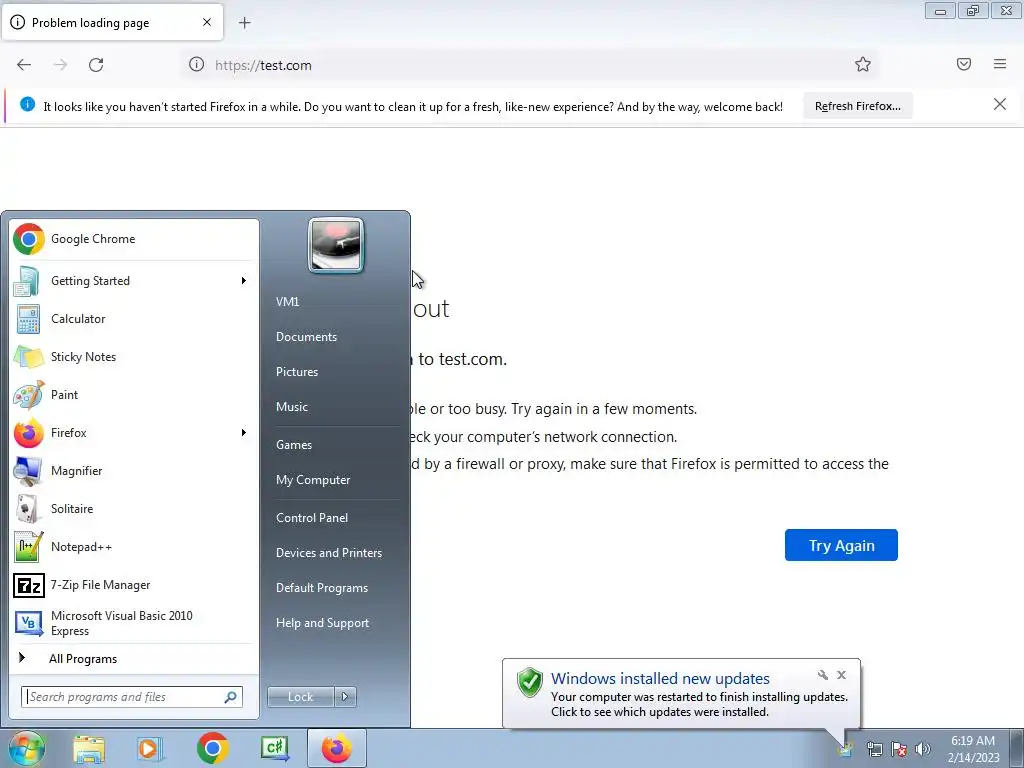Close the Windows updates notification balloon
Image resolution: width=1024 pixels, height=768 pixels.
tap(841, 675)
